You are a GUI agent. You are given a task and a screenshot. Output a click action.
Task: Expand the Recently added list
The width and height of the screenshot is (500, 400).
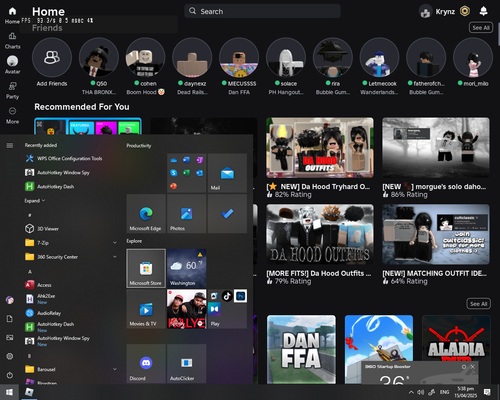35,201
